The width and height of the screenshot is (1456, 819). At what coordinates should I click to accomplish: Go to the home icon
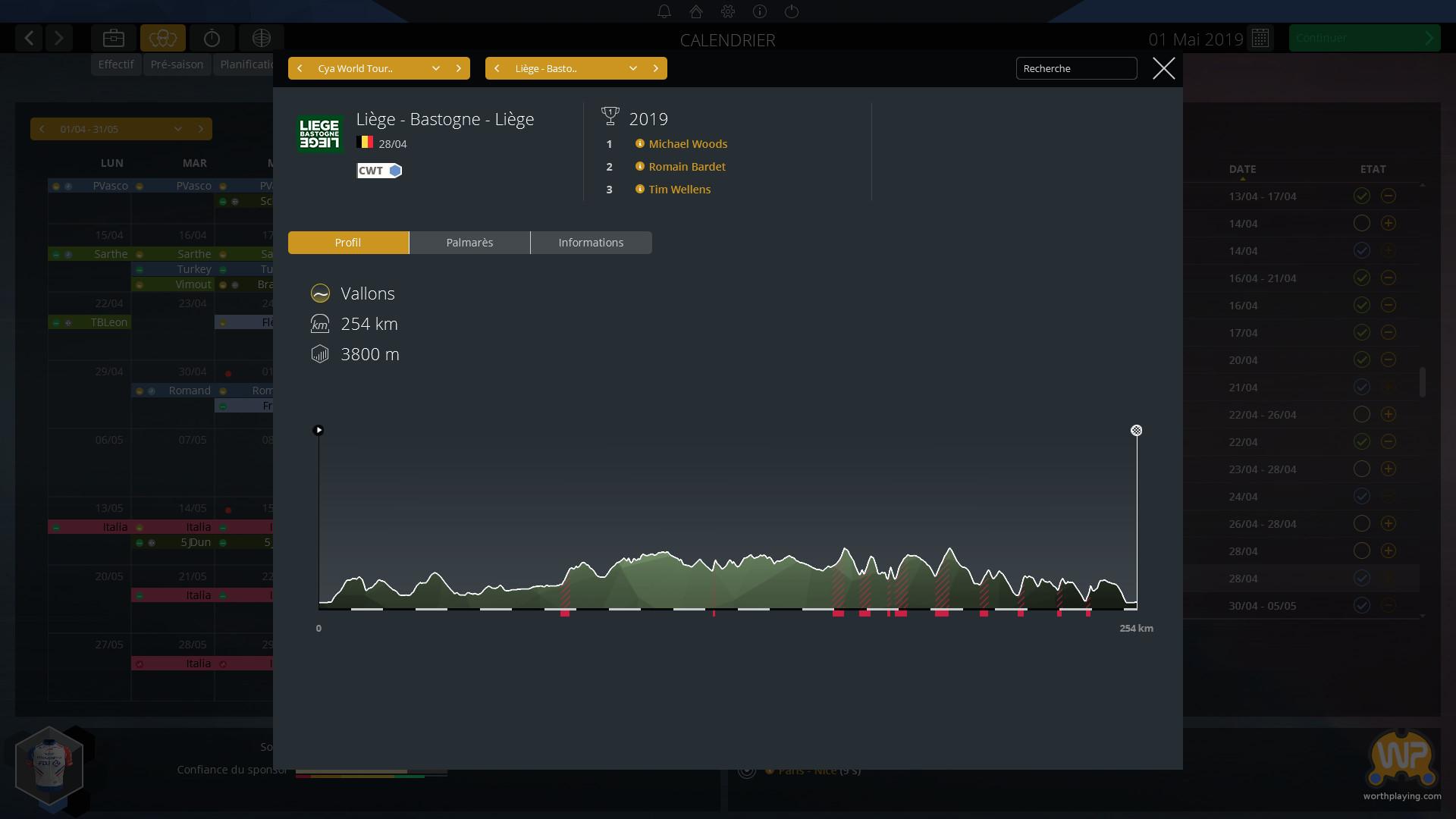(696, 11)
